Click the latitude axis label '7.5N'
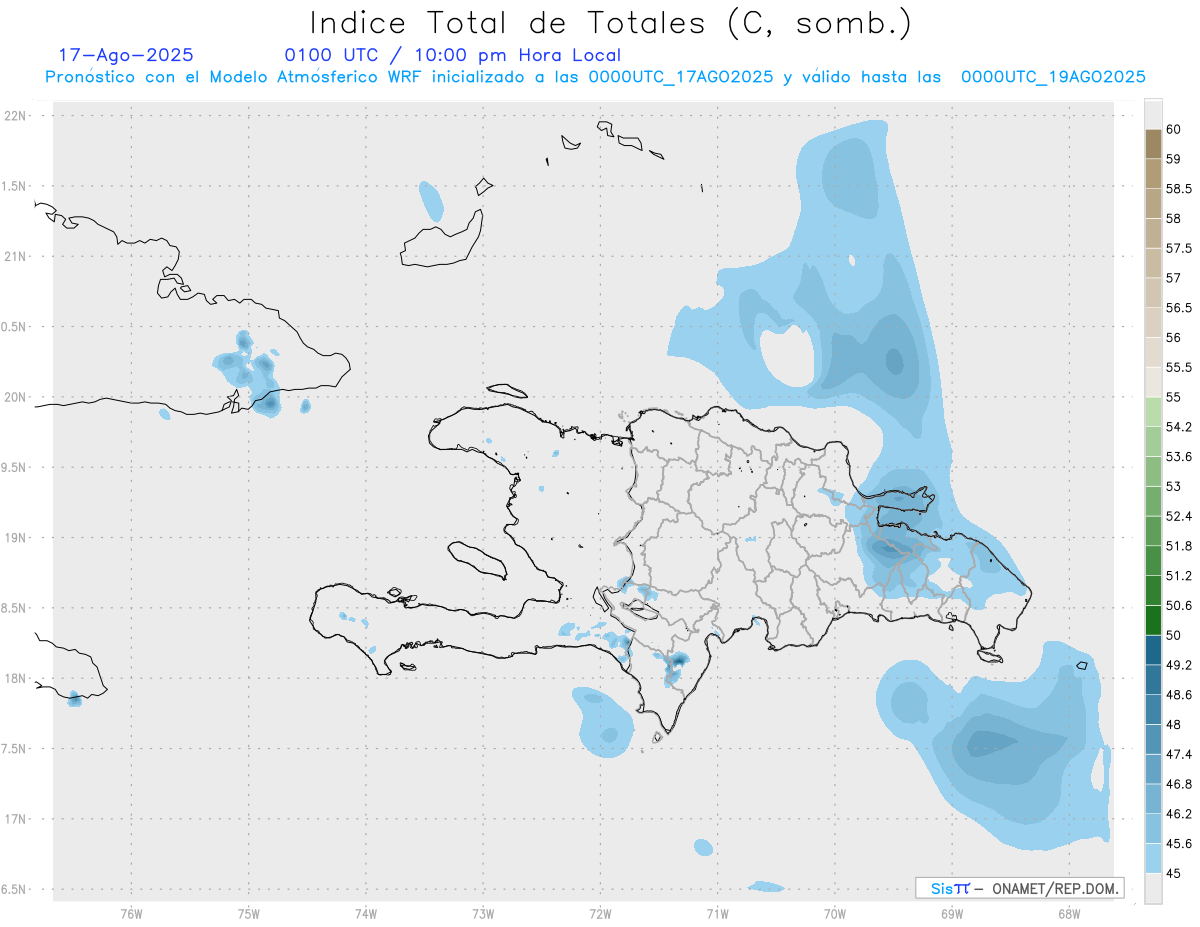The image size is (1200, 927). (x=15, y=749)
